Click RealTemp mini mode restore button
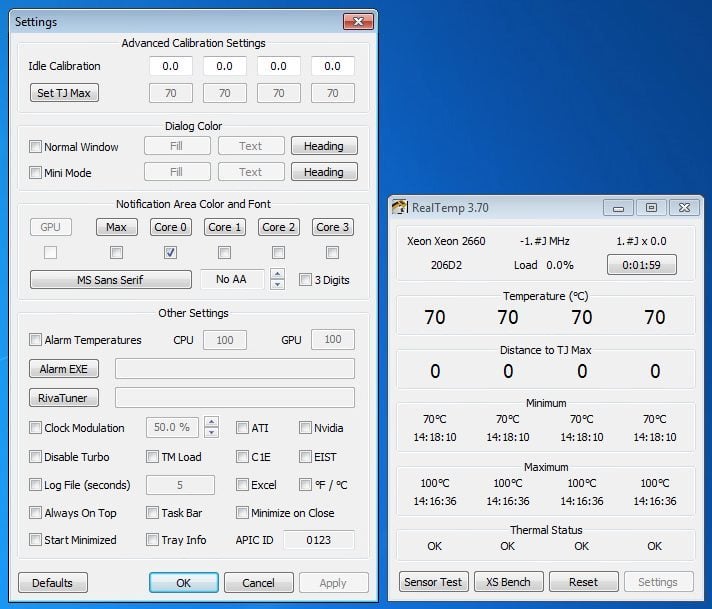This screenshot has width=712, height=609. 651,208
